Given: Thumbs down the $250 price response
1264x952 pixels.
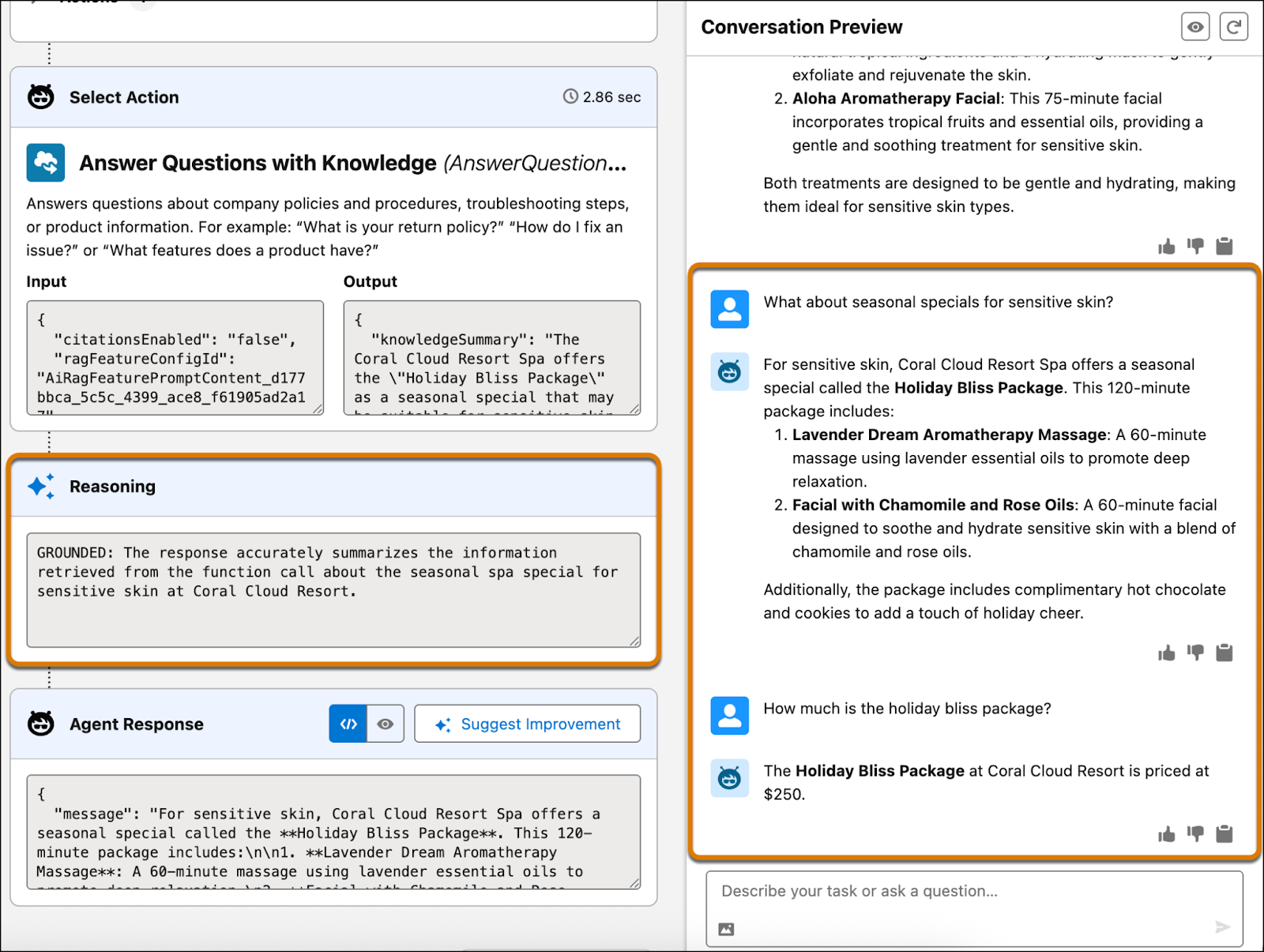Looking at the screenshot, I should [1195, 834].
